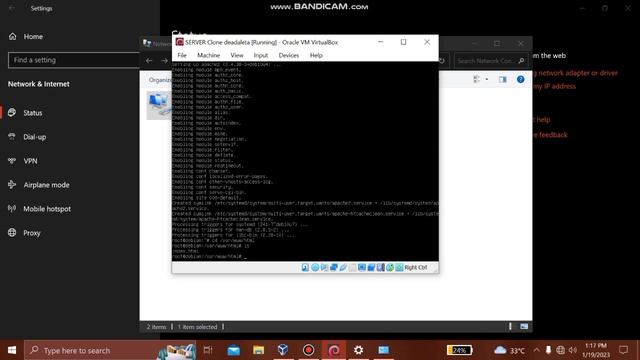Click the volume speaker tray icon
The width and height of the screenshot is (640, 360).
(x=573, y=350)
